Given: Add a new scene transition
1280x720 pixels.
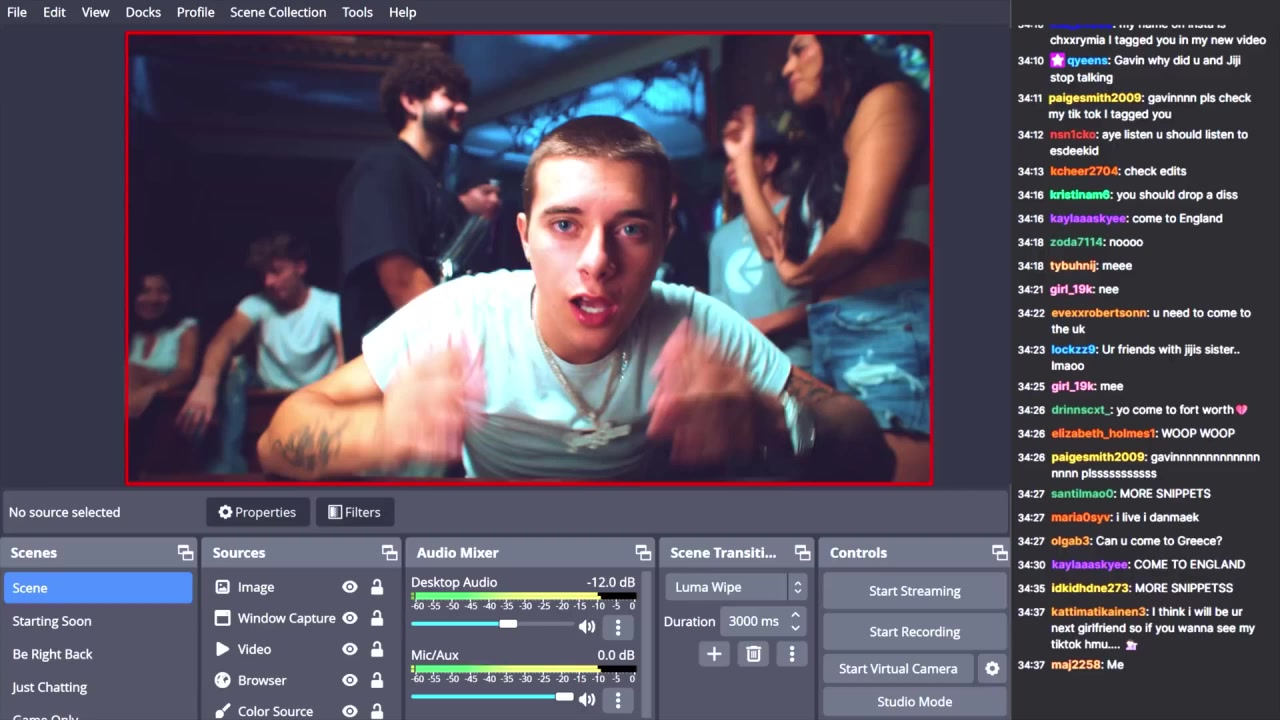Looking at the screenshot, I should 714,654.
